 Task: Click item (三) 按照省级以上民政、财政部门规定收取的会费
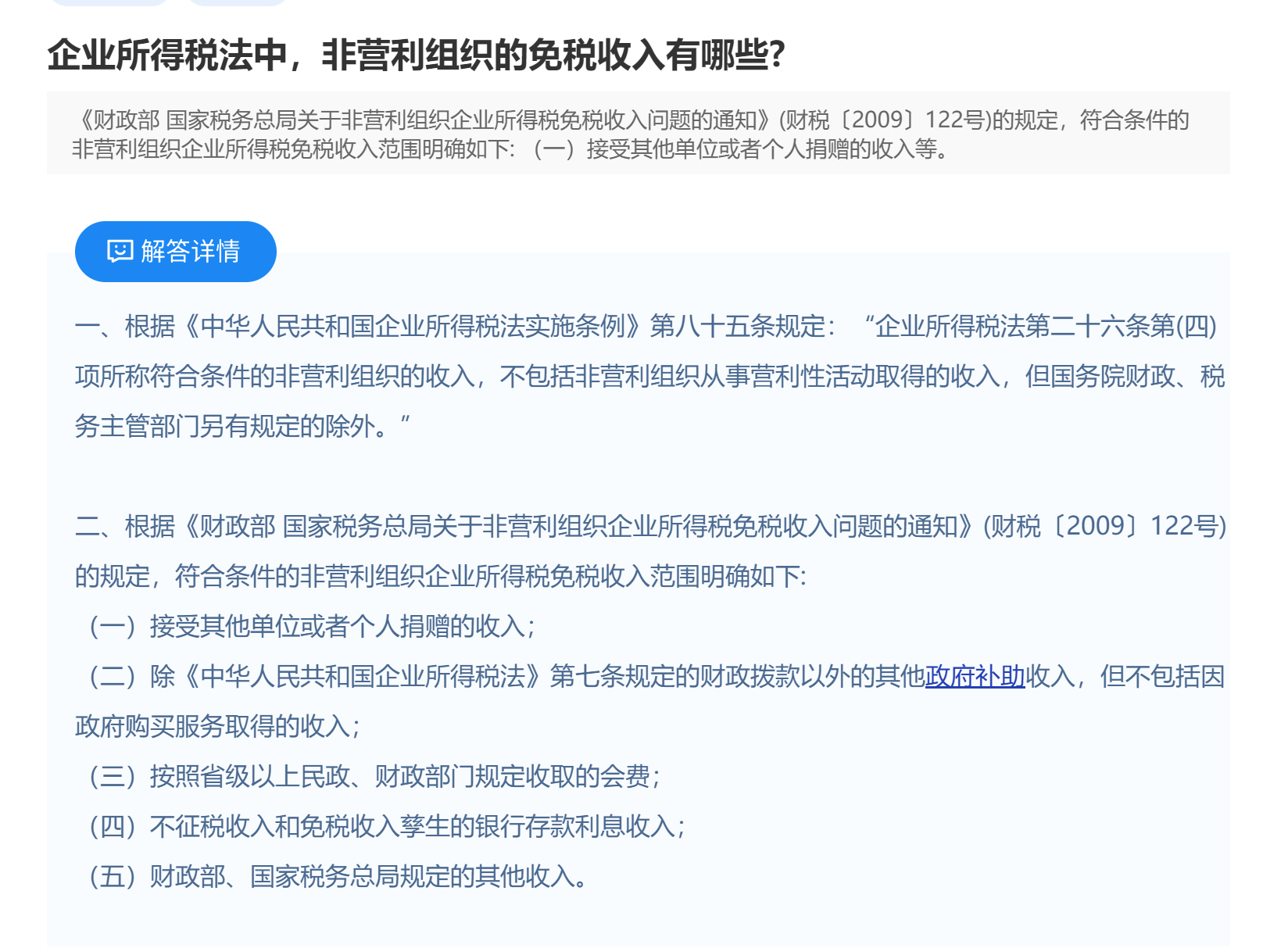(375, 777)
